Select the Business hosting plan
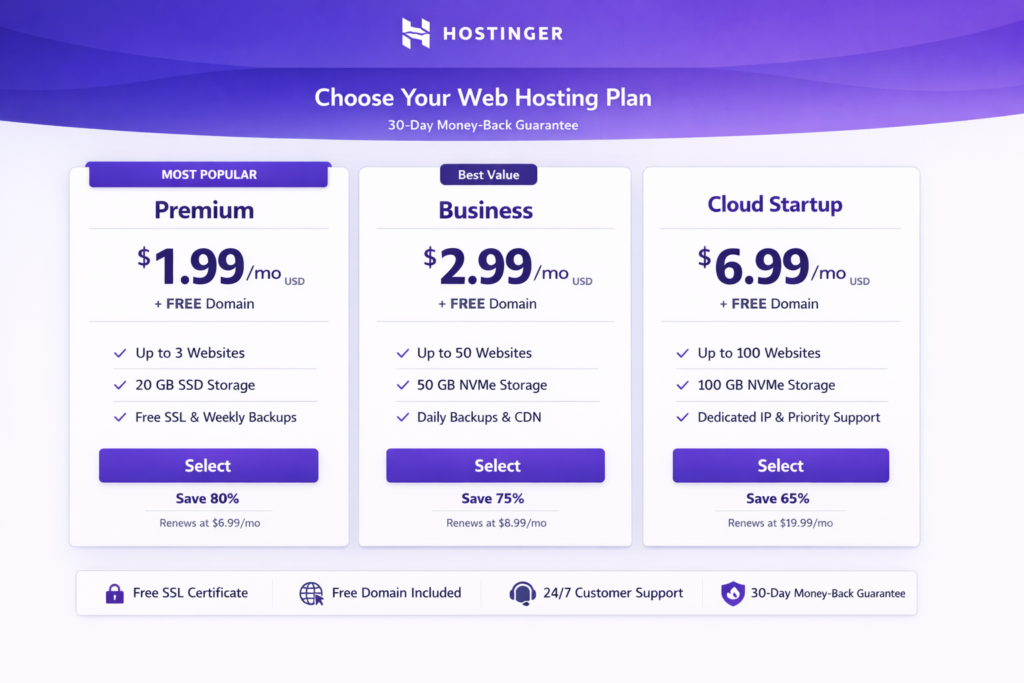The width and height of the screenshot is (1024, 683). click(x=496, y=466)
